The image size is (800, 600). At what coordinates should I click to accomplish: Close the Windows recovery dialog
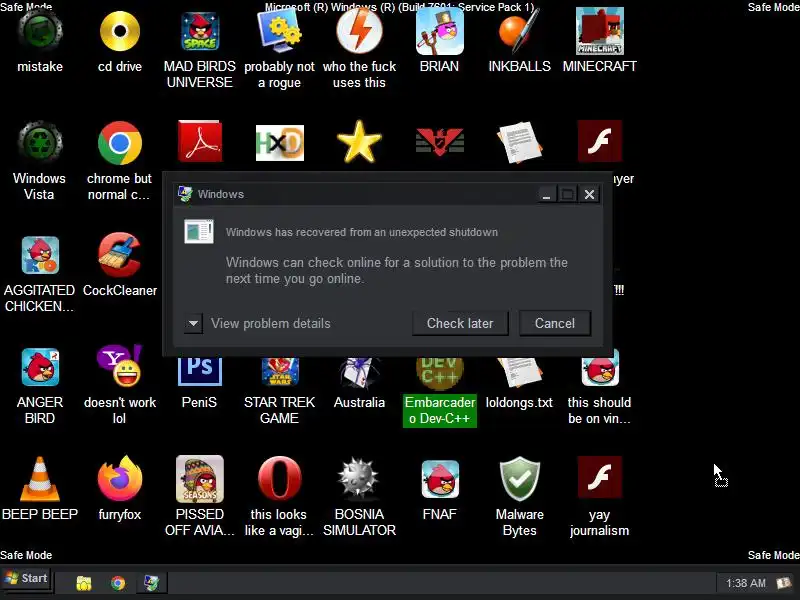[589, 194]
